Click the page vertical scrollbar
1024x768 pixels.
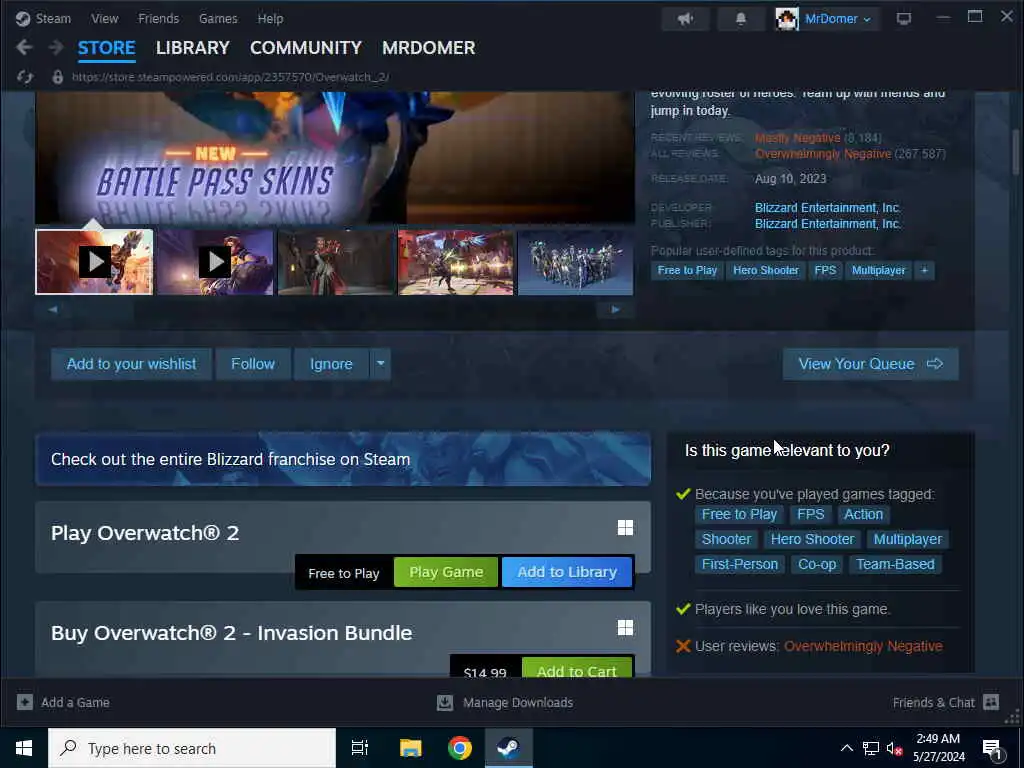[1016, 150]
